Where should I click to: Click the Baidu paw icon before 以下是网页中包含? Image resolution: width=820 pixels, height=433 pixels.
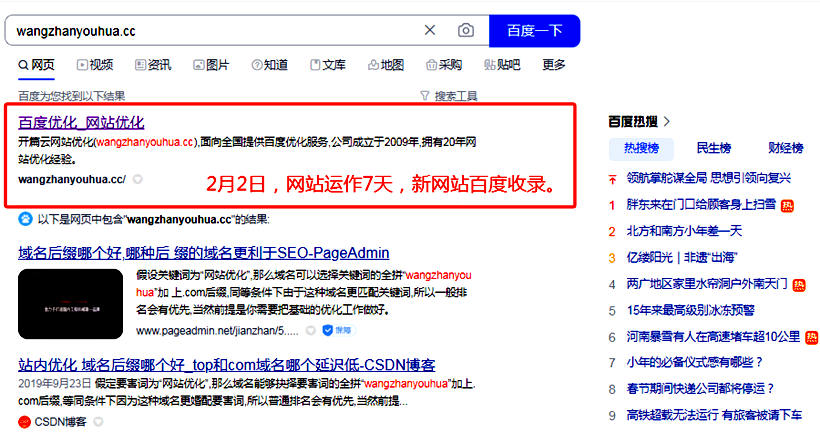25,219
